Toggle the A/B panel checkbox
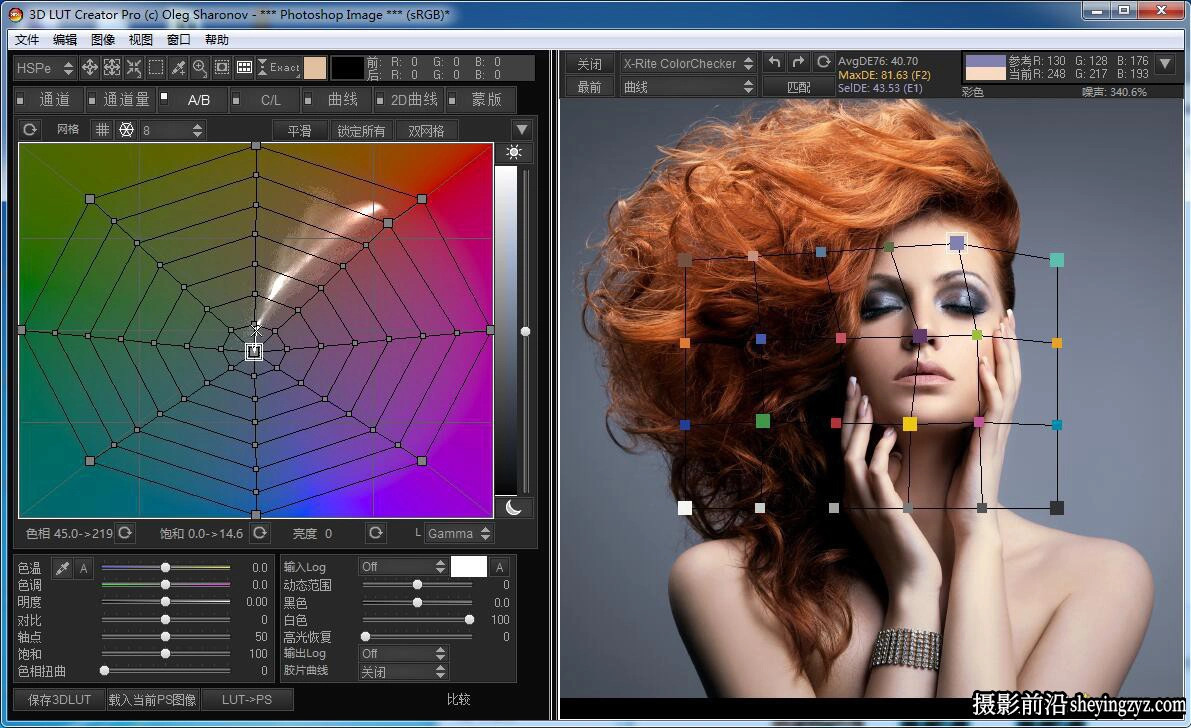The height and width of the screenshot is (728, 1191). (164, 97)
